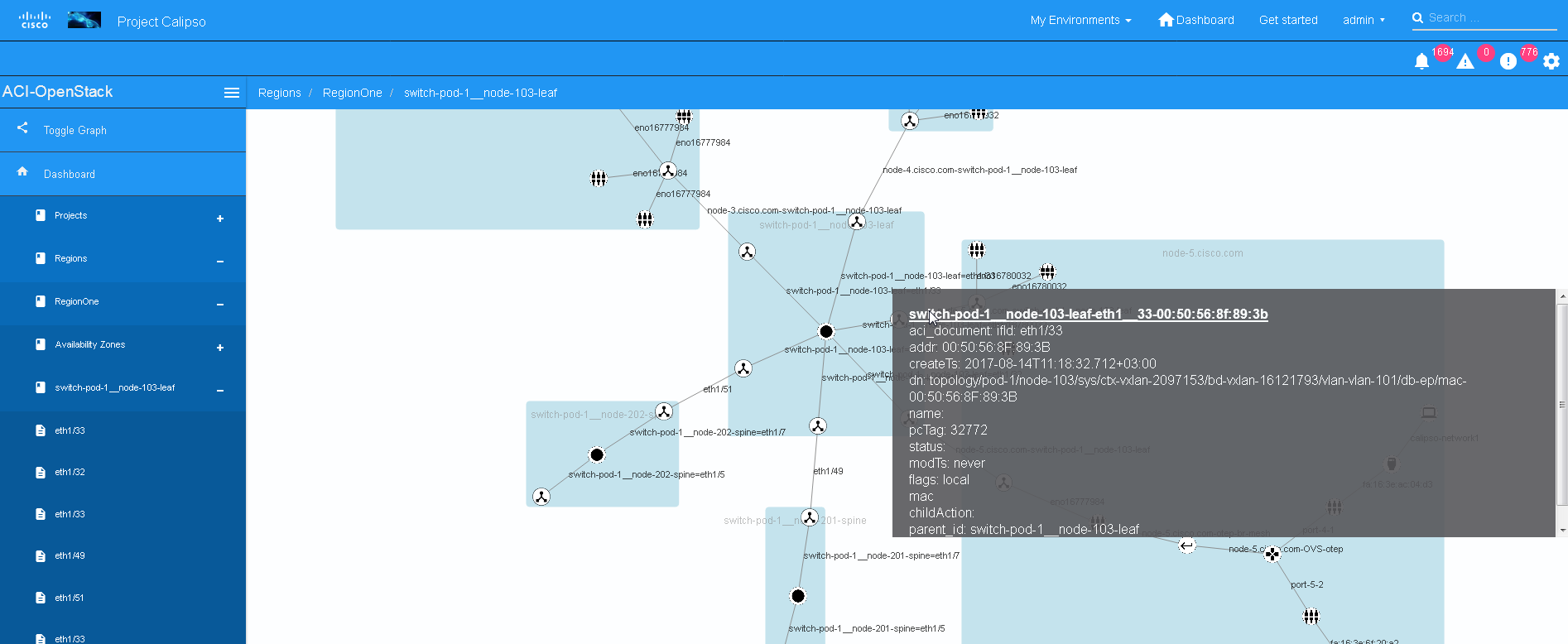Image resolution: width=1568 pixels, height=644 pixels.
Task: Open the error exclamation circle icon
Action: 1508,61
